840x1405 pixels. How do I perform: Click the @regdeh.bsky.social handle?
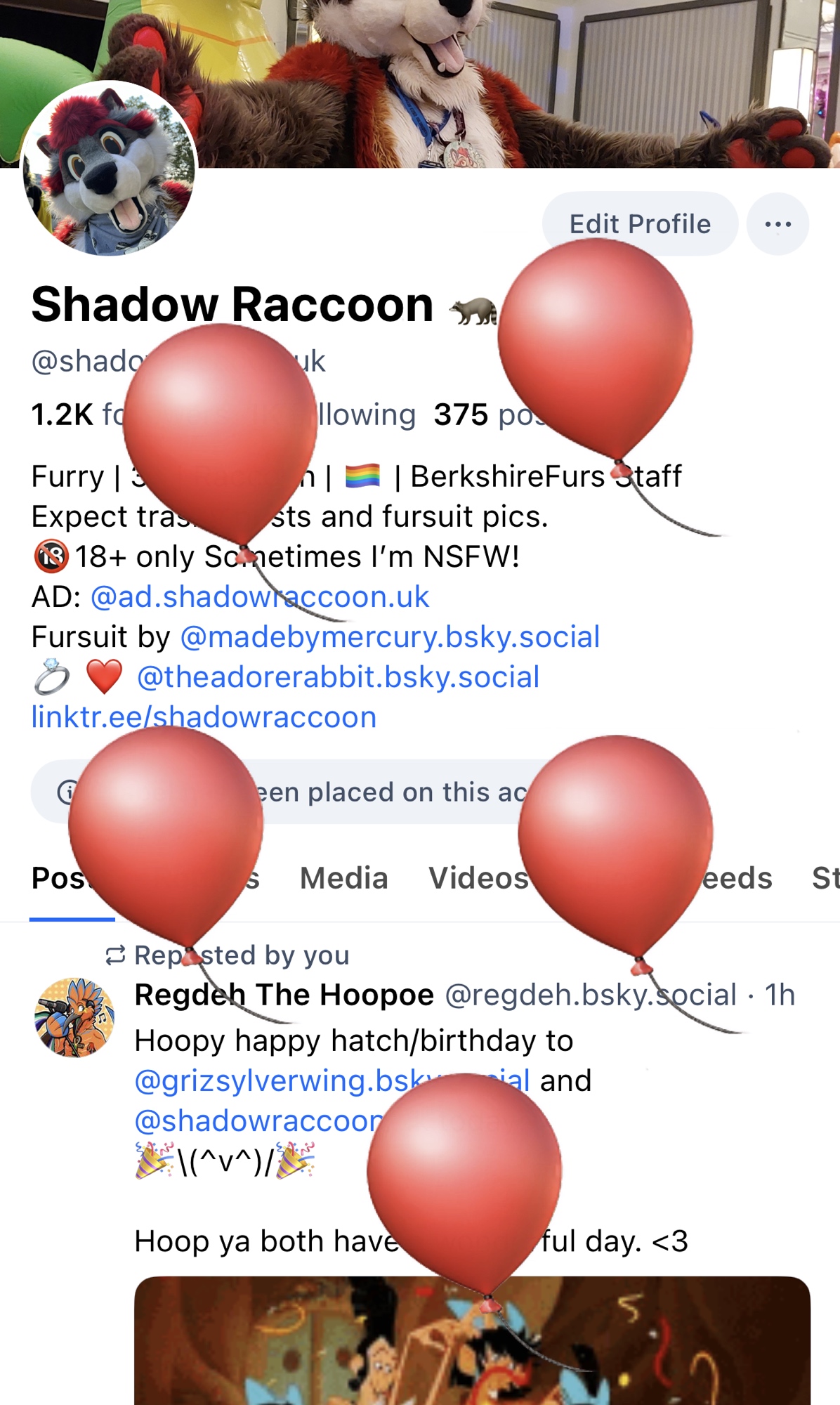(x=590, y=995)
